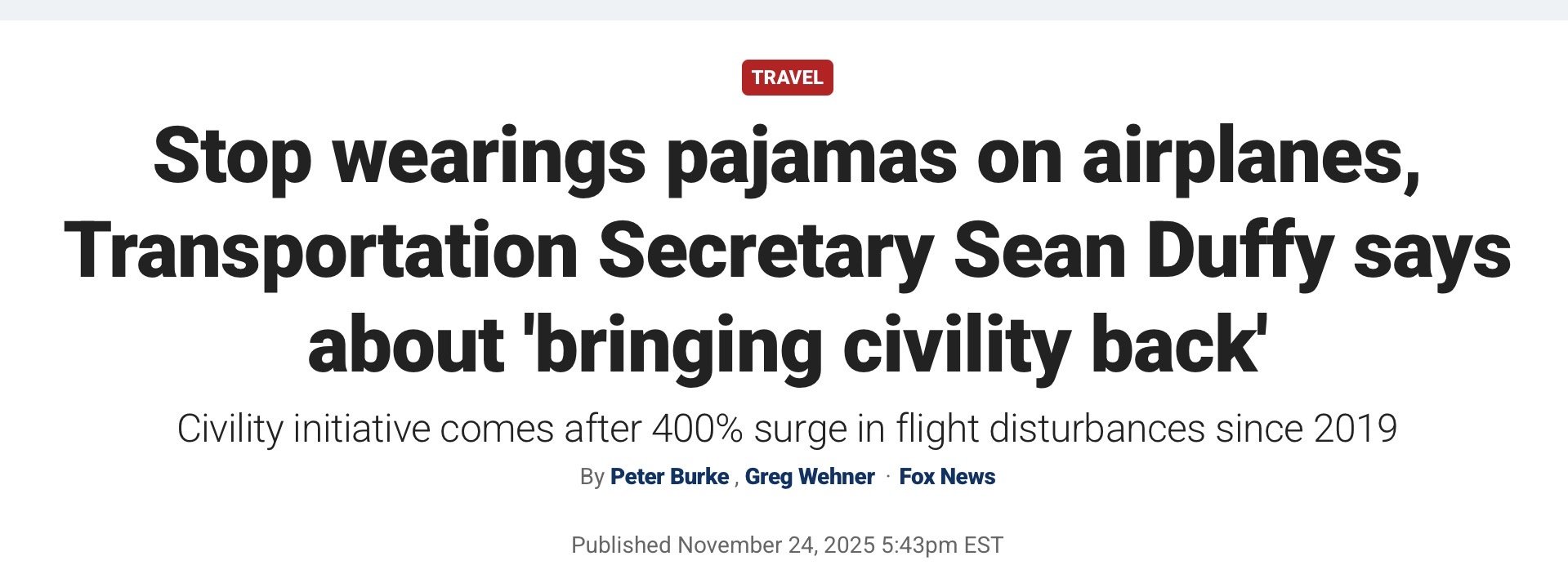Viewport: 1568px width, 574px height.
Task: Open author Greg Wehner's profile link
Action: click(x=810, y=477)
